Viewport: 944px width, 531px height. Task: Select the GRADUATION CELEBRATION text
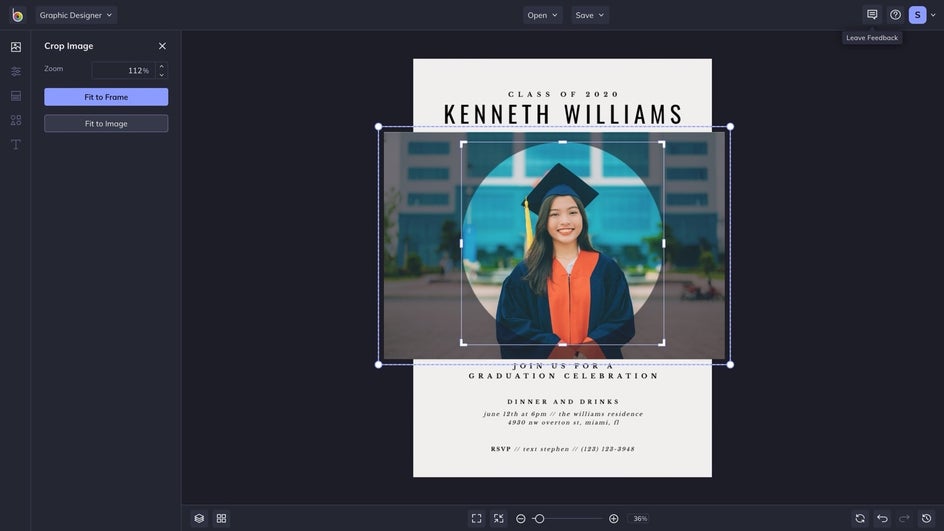coord(564,376)
